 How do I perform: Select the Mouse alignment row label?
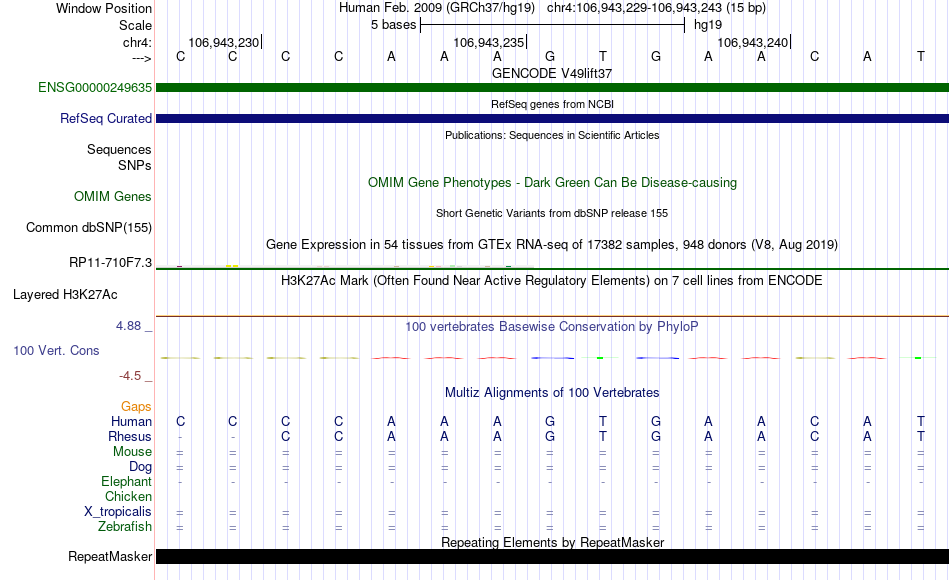click(132, 452)
